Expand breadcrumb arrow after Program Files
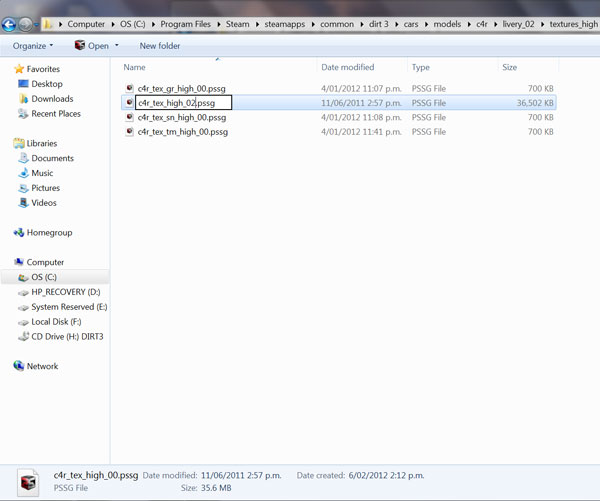This screenshot has width=600, height=501. (x=218, y=24)
